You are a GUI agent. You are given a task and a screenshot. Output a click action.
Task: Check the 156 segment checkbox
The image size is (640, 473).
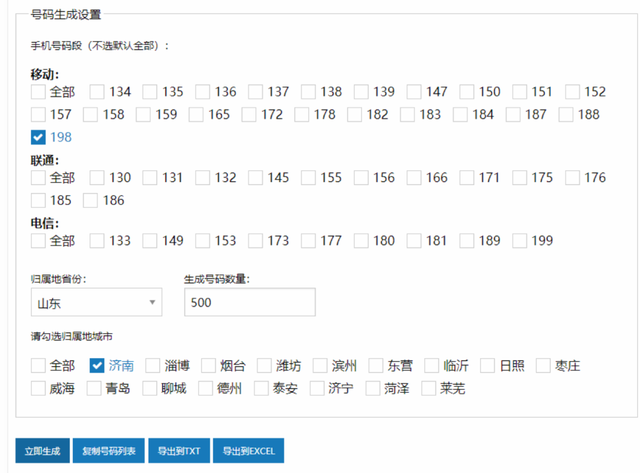click(x=361, y=178)
